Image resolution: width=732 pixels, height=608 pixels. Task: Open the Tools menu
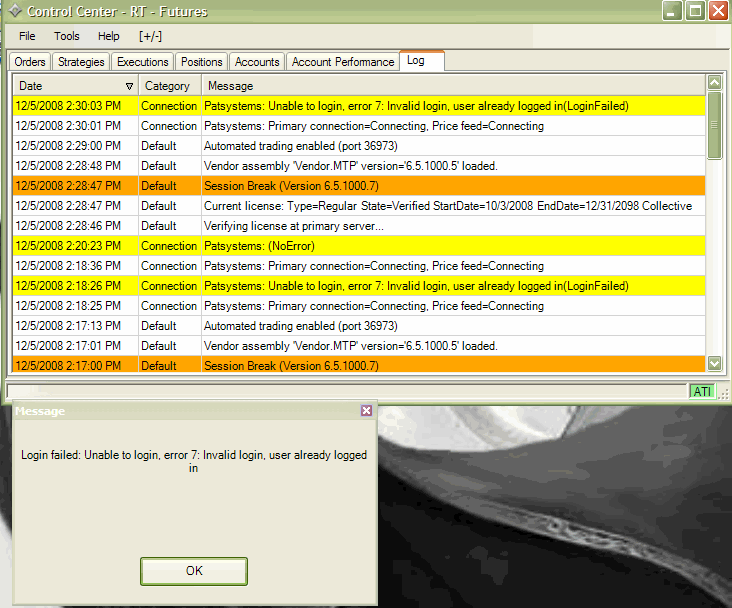click(66, 36)
